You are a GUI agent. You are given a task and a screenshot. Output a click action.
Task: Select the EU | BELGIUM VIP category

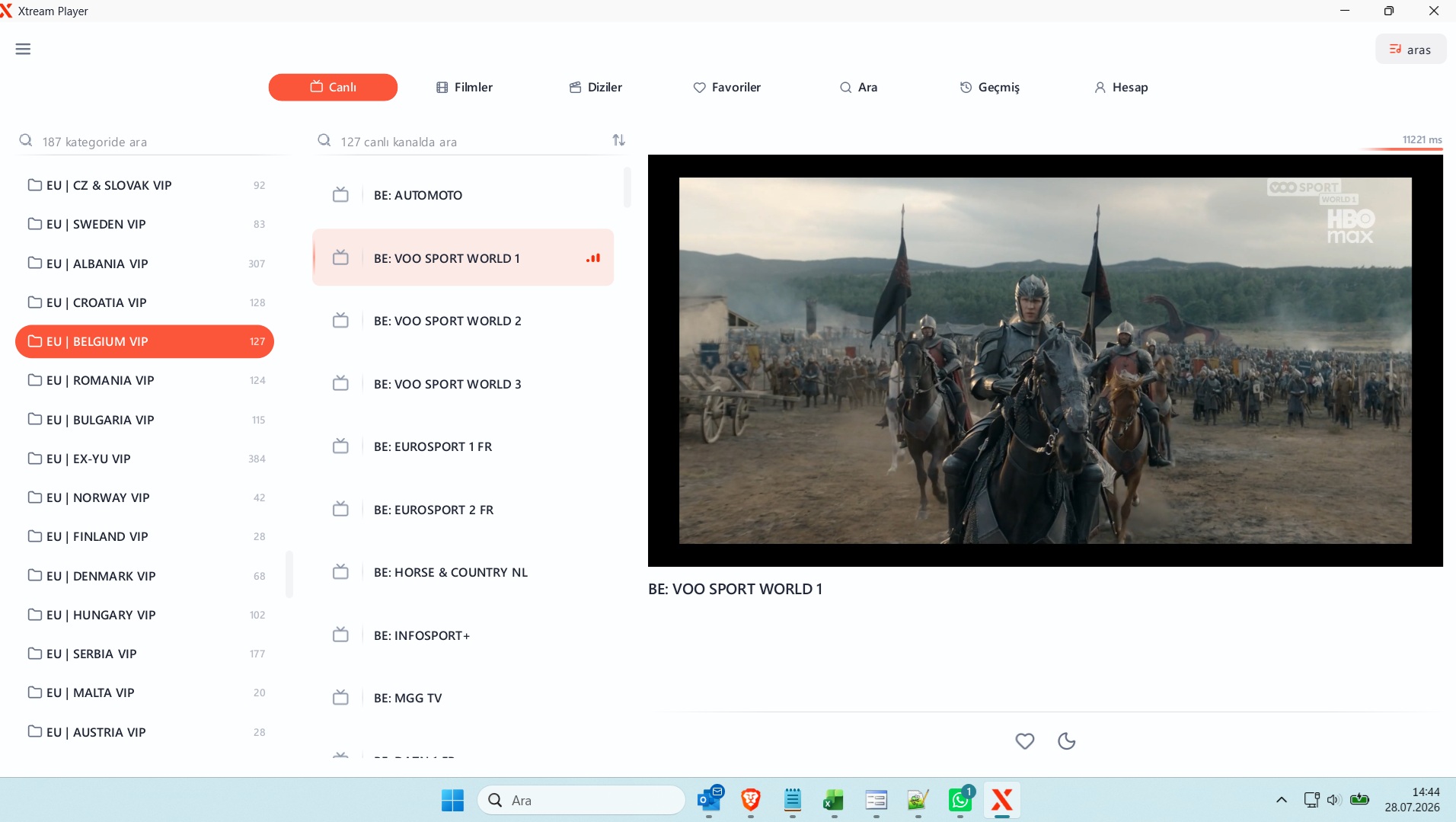[x=145, y=341]
